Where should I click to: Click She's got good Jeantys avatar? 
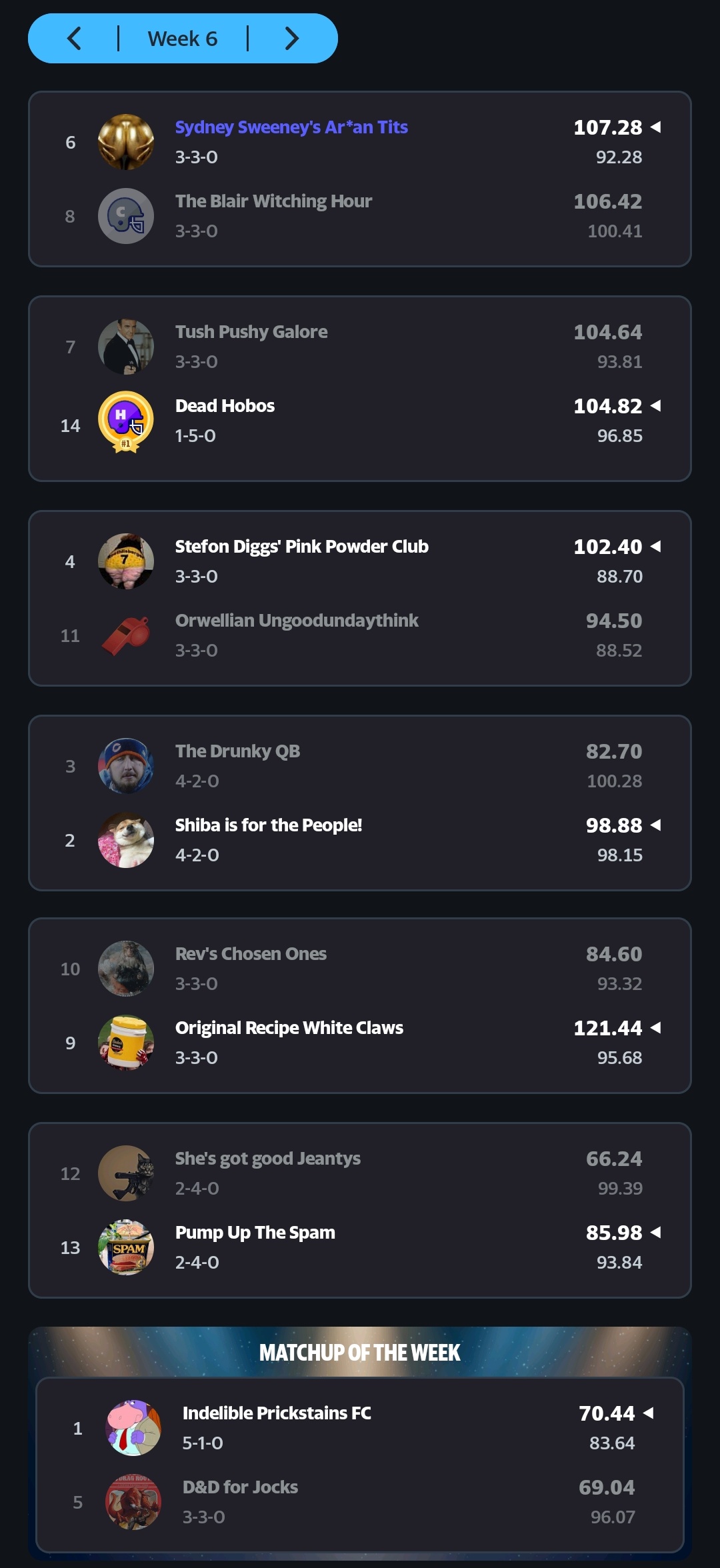coord(126,1173)
